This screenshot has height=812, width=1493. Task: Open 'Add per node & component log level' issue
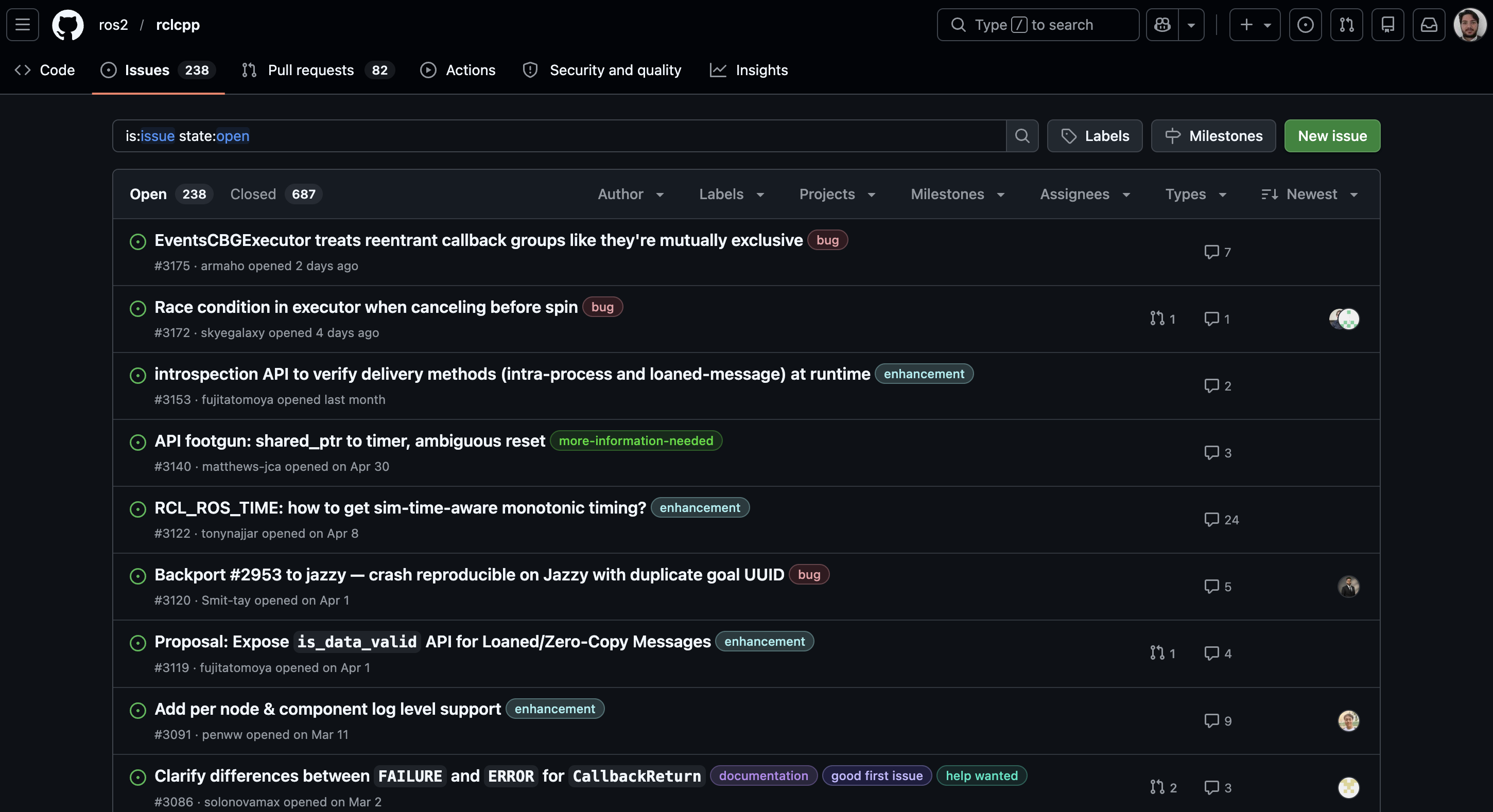click(327, 709)
